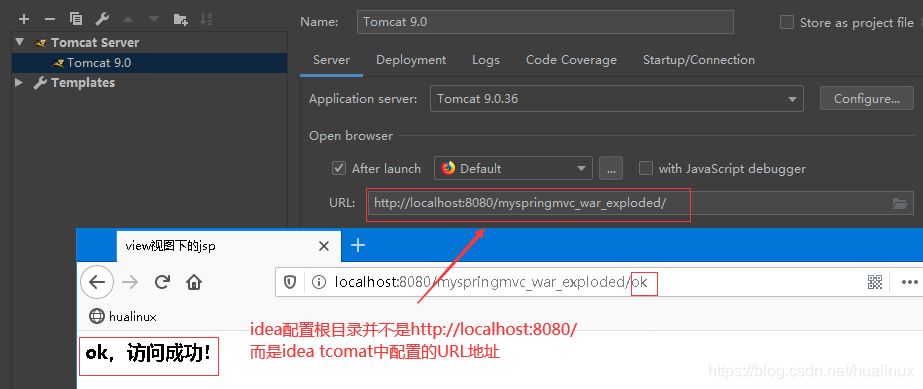Viewport: 923px width, 389px height.
Task: Create new folder icon in toolbar
Action: 180,19
